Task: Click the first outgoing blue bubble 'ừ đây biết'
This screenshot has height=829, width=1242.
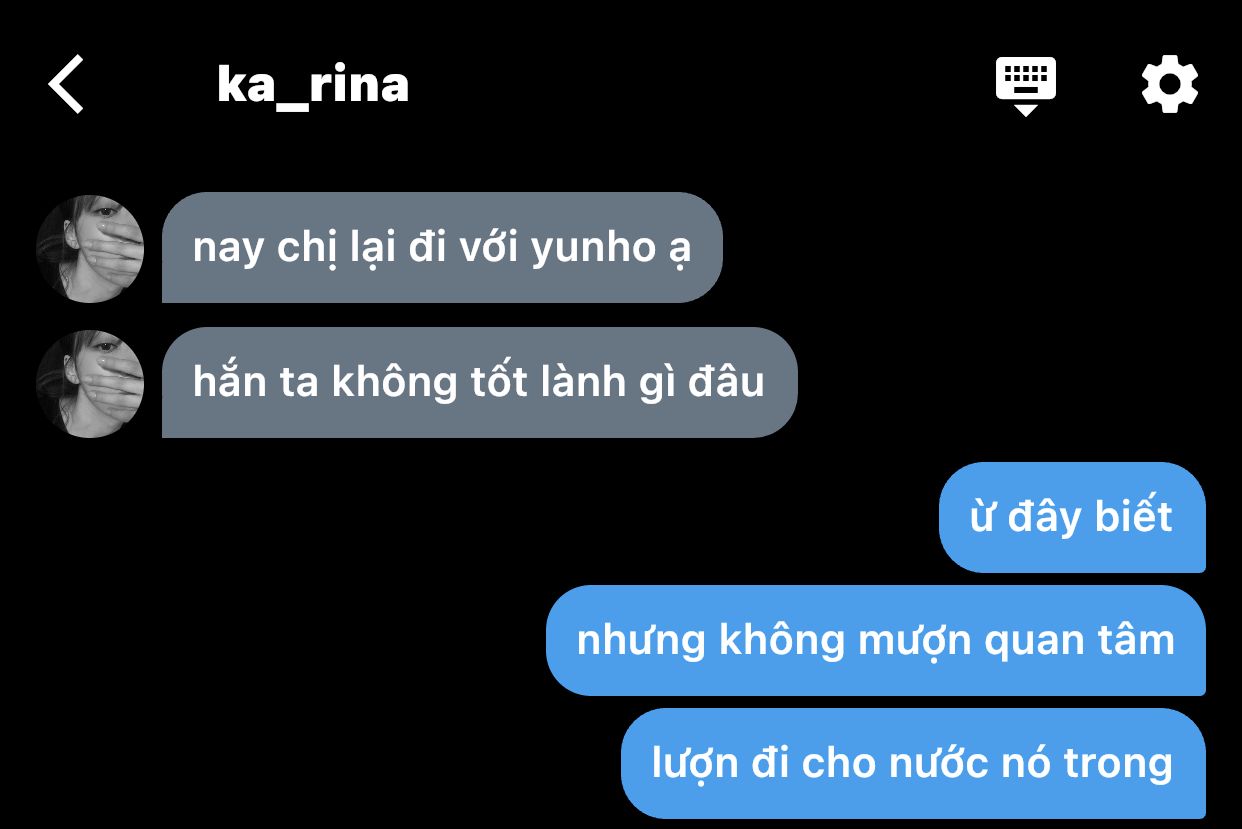Action: click(x=1072, y=517)
